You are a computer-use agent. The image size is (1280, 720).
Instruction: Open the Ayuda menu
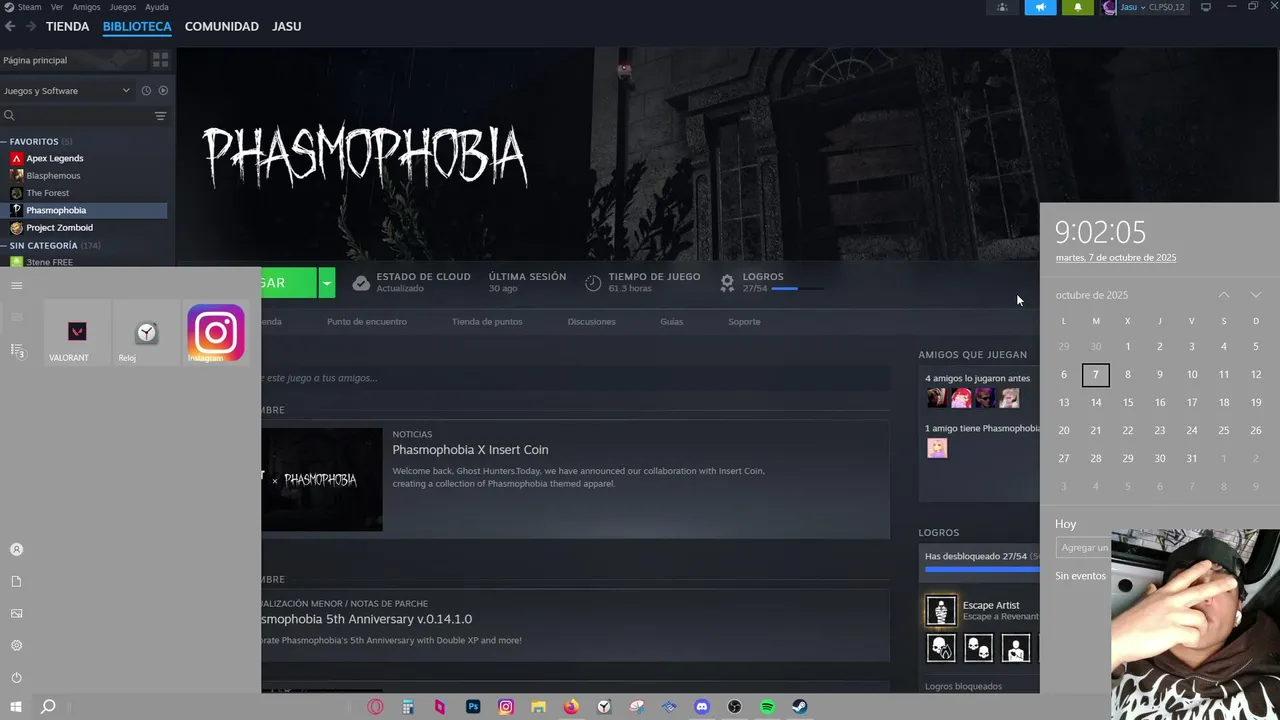pyautogui.click(x=157, y=7)
